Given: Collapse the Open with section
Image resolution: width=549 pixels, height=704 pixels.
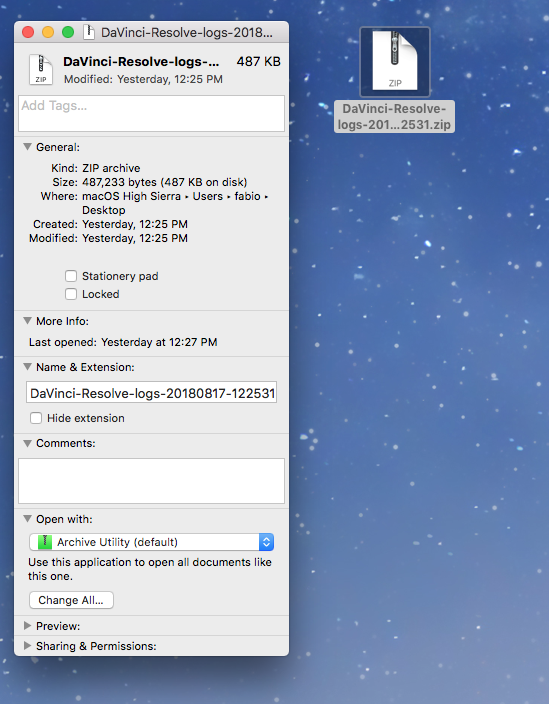Looking at the screenshot, I should point(27,519).
